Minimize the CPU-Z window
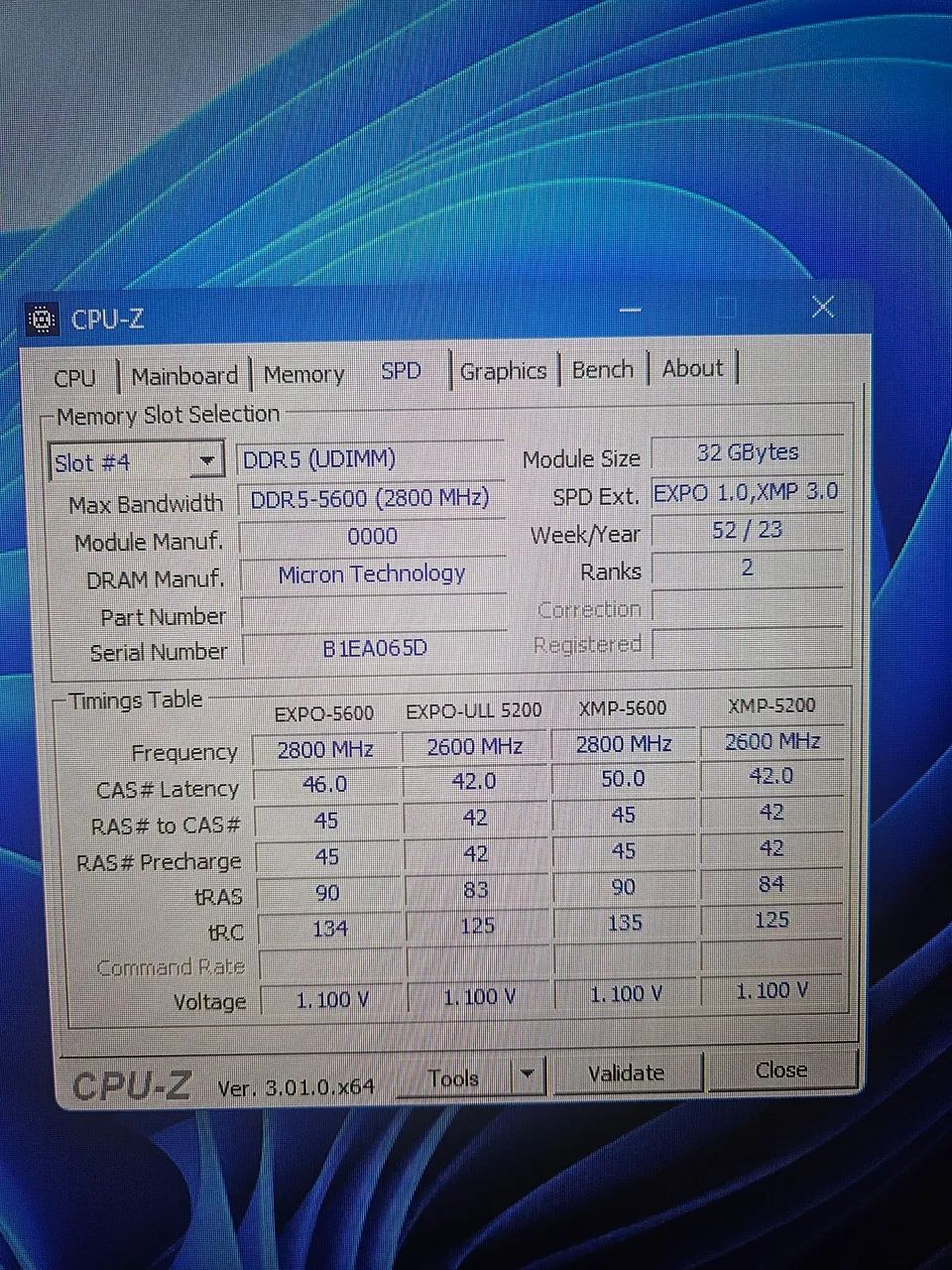952x1270 pixels. [631, 311]
